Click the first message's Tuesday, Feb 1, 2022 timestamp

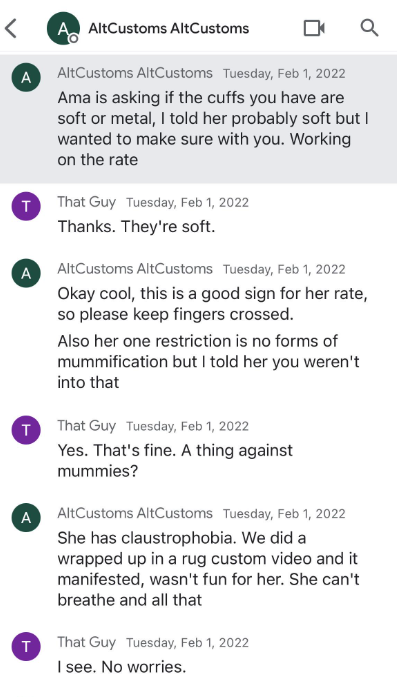point(284,73)
